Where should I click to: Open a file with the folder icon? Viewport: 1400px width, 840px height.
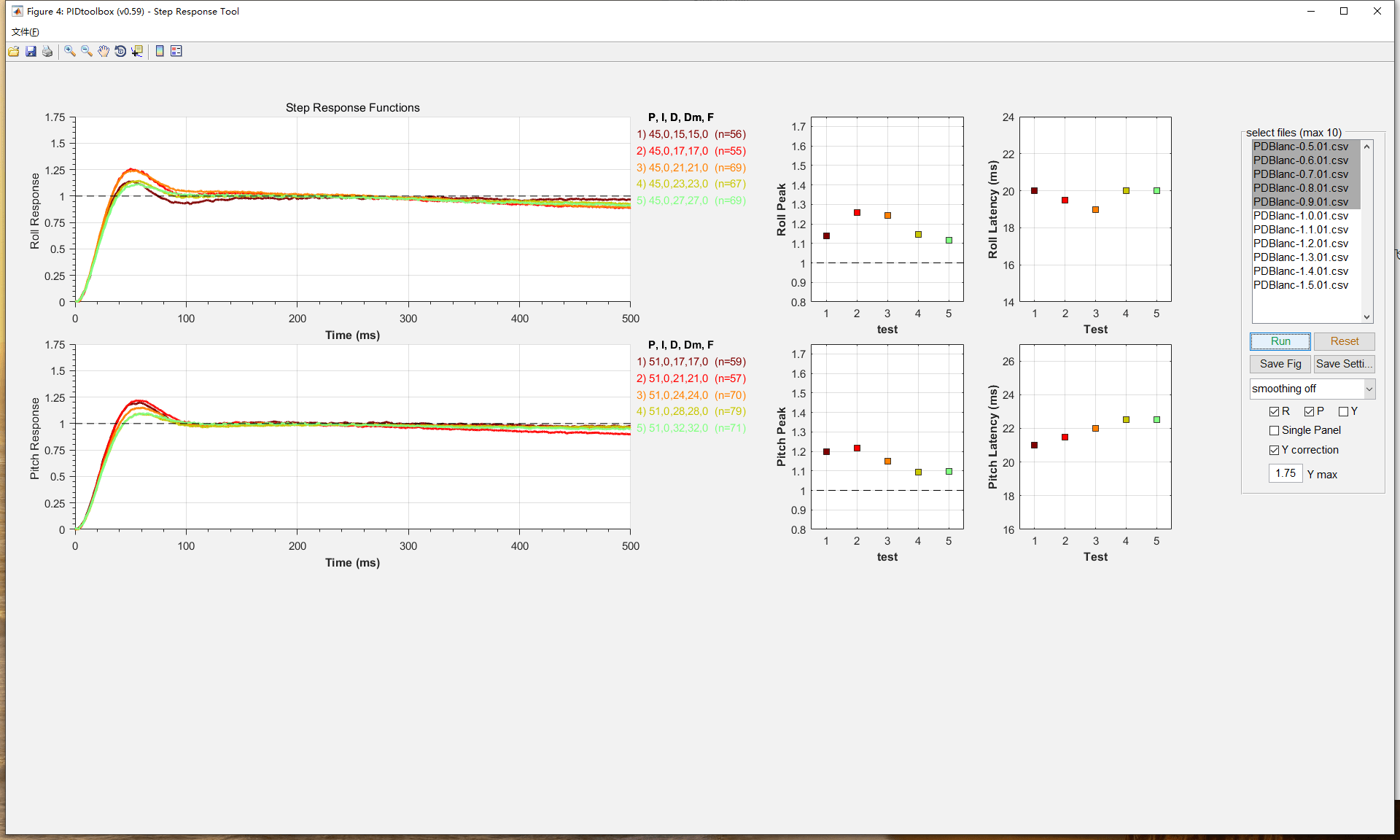14,51
